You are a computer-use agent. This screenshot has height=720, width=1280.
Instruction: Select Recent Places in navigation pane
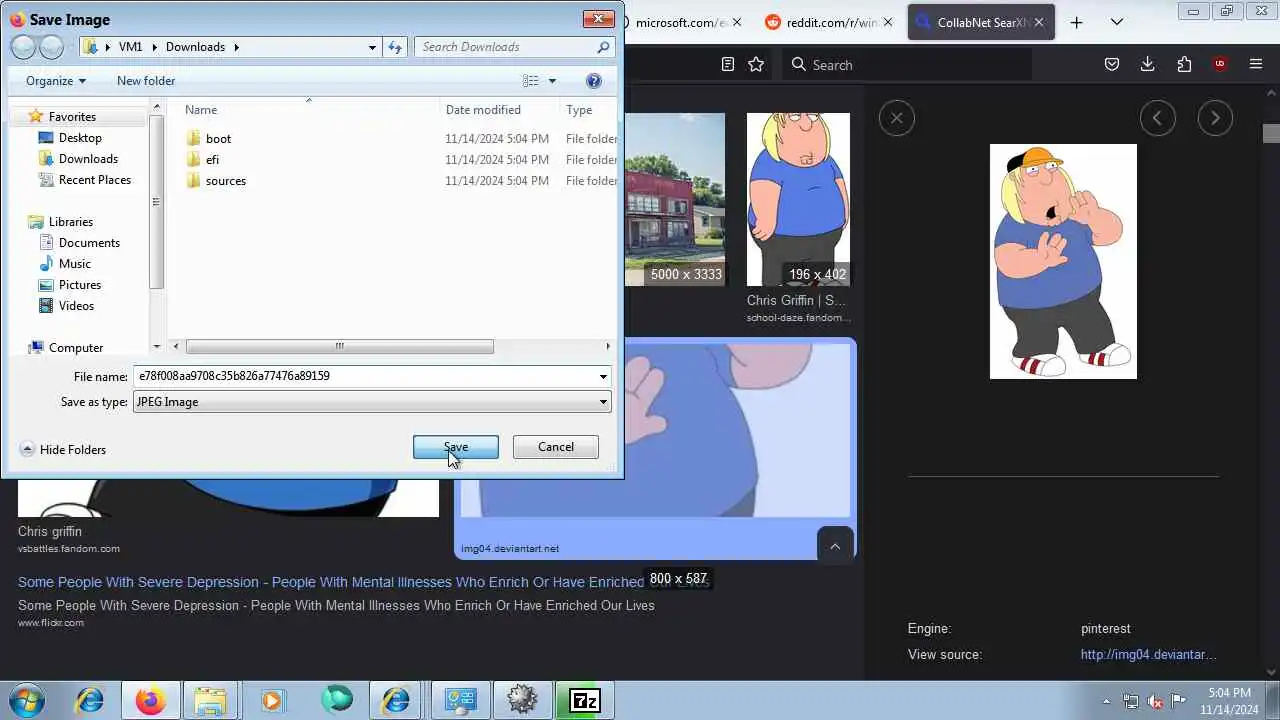click(95, 180)
